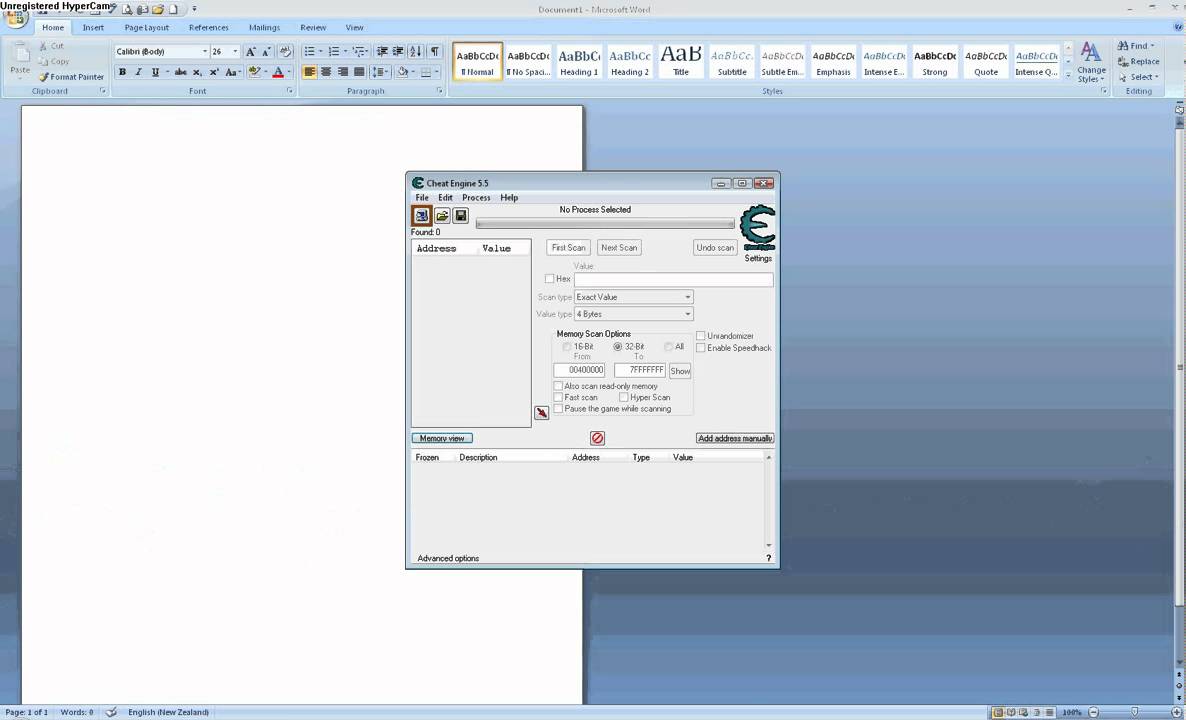This screenshot has width=1186, height=720.
Task: Click Decrease Indent icon in Word
Action: (x=382, y=51)
